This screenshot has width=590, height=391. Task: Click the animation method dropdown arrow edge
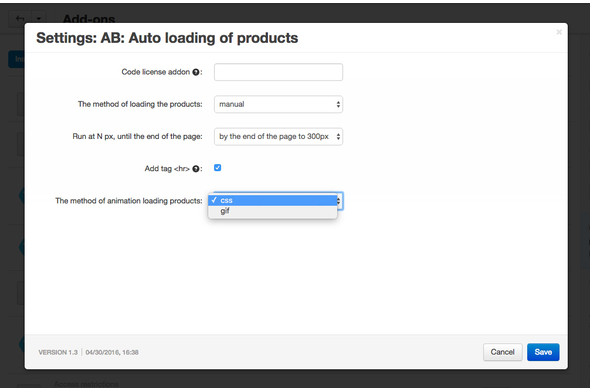(x=340, y=201)
